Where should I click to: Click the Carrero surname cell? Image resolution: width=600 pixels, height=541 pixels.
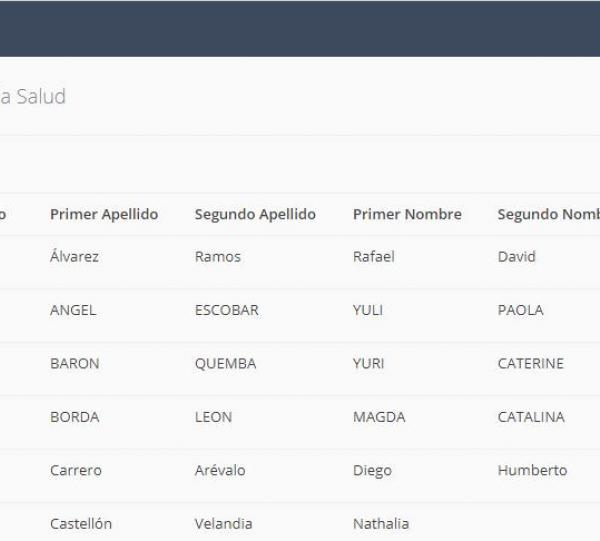(76, 471)
